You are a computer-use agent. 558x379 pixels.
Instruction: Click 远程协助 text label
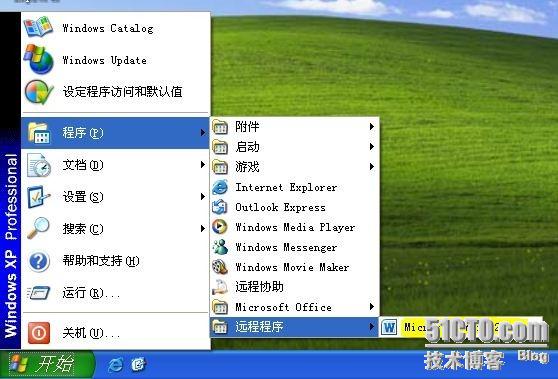point(259,287)
